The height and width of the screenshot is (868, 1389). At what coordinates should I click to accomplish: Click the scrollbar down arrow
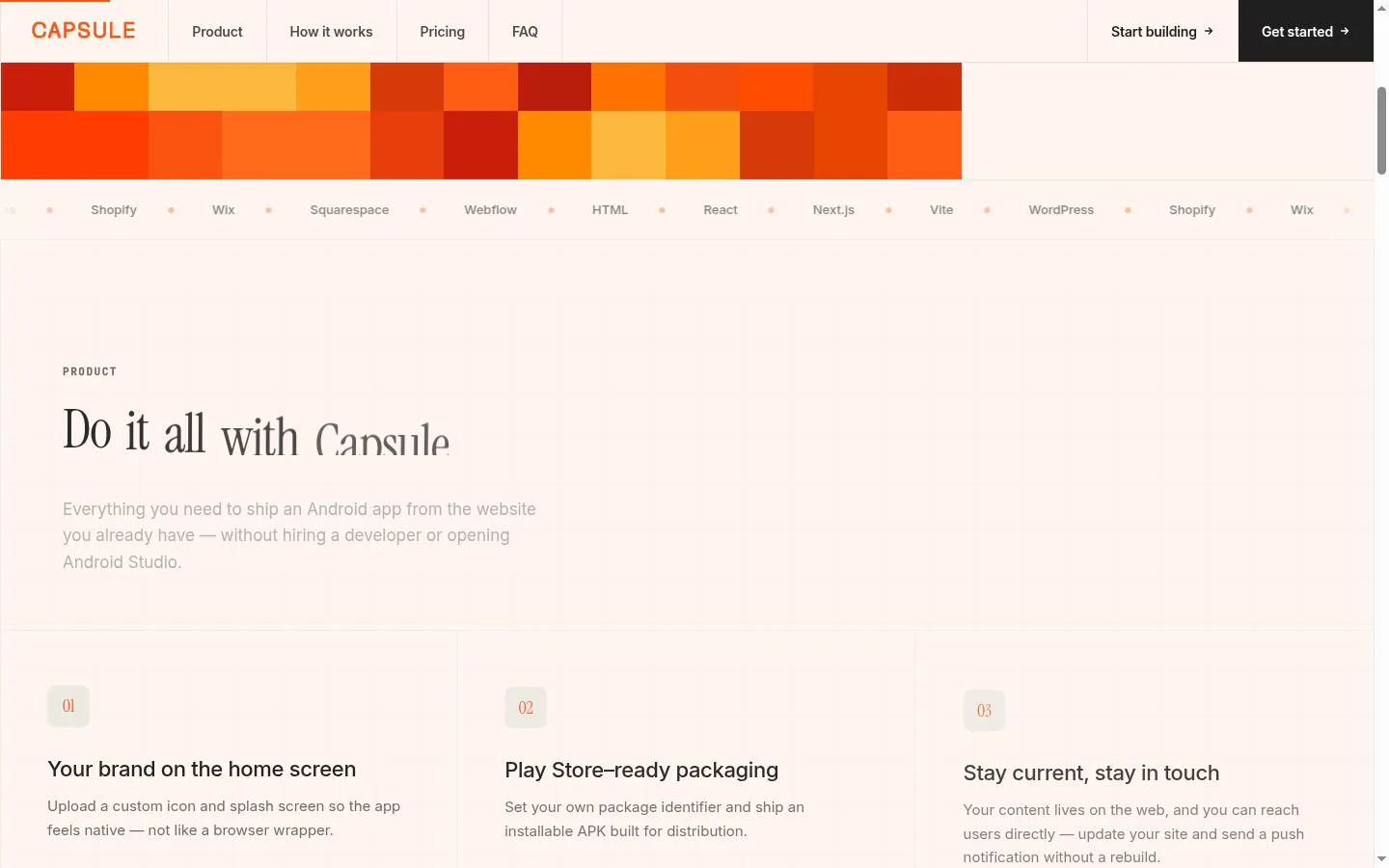(1381, 858)
